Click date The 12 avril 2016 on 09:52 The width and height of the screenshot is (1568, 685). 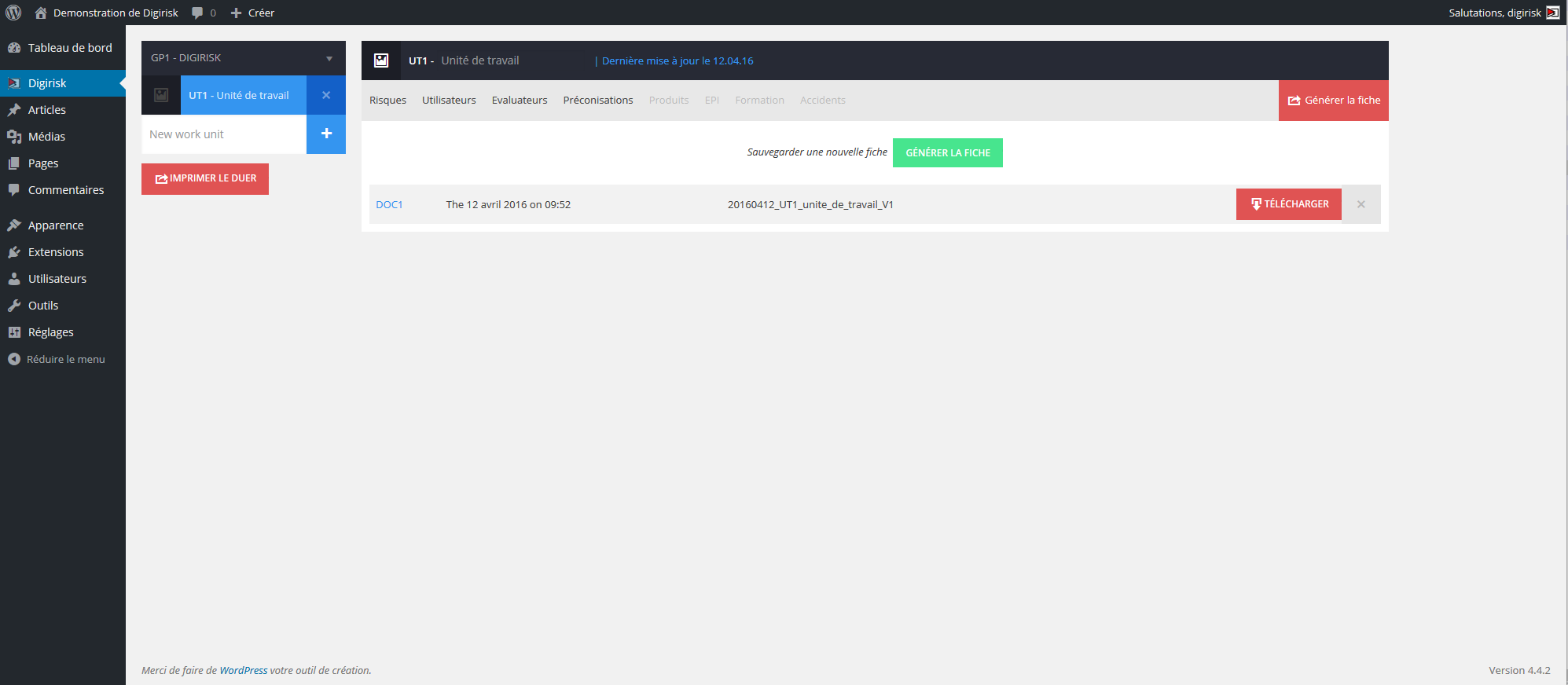509,205
